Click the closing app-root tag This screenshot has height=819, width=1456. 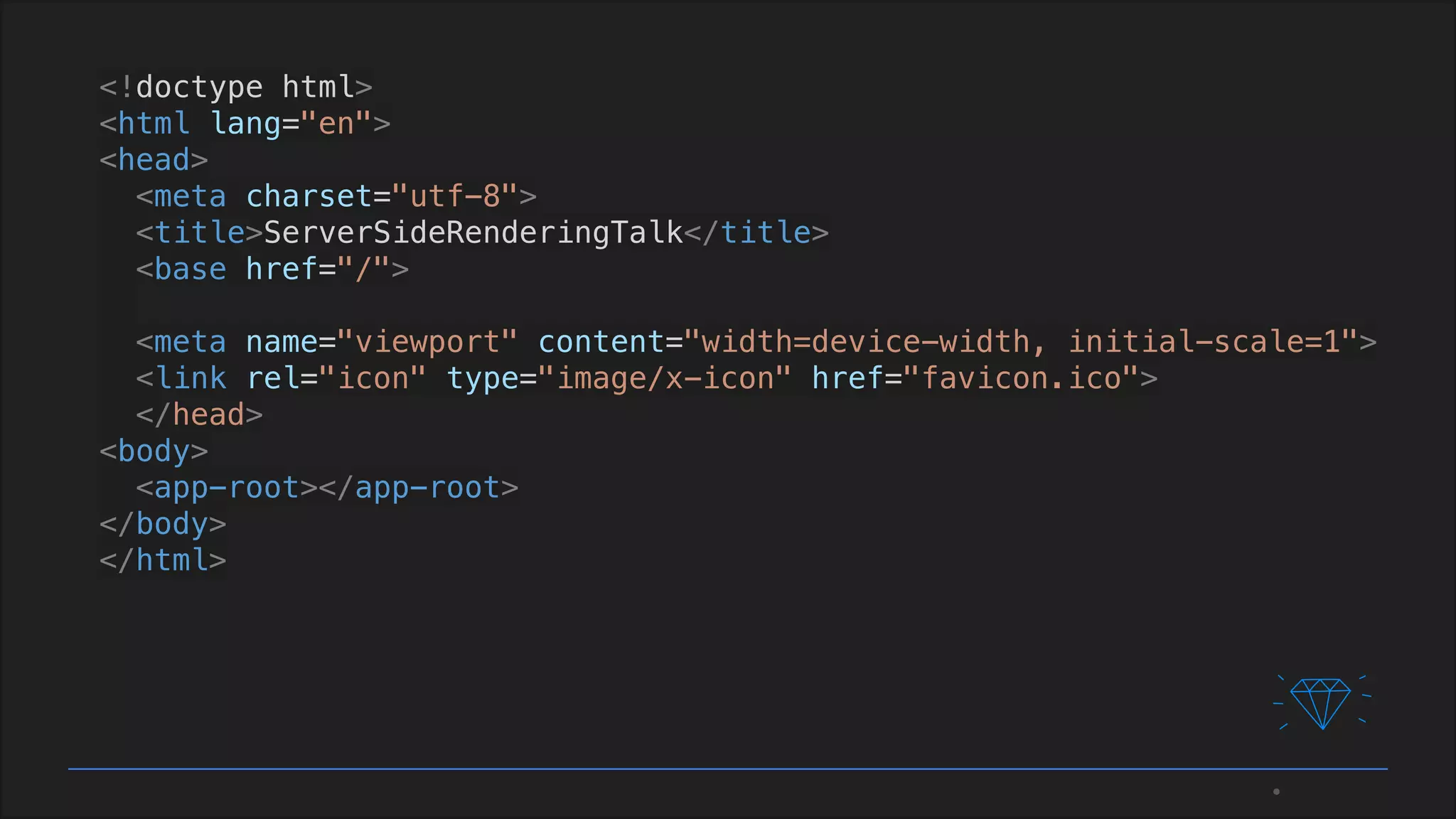(418, 488)
